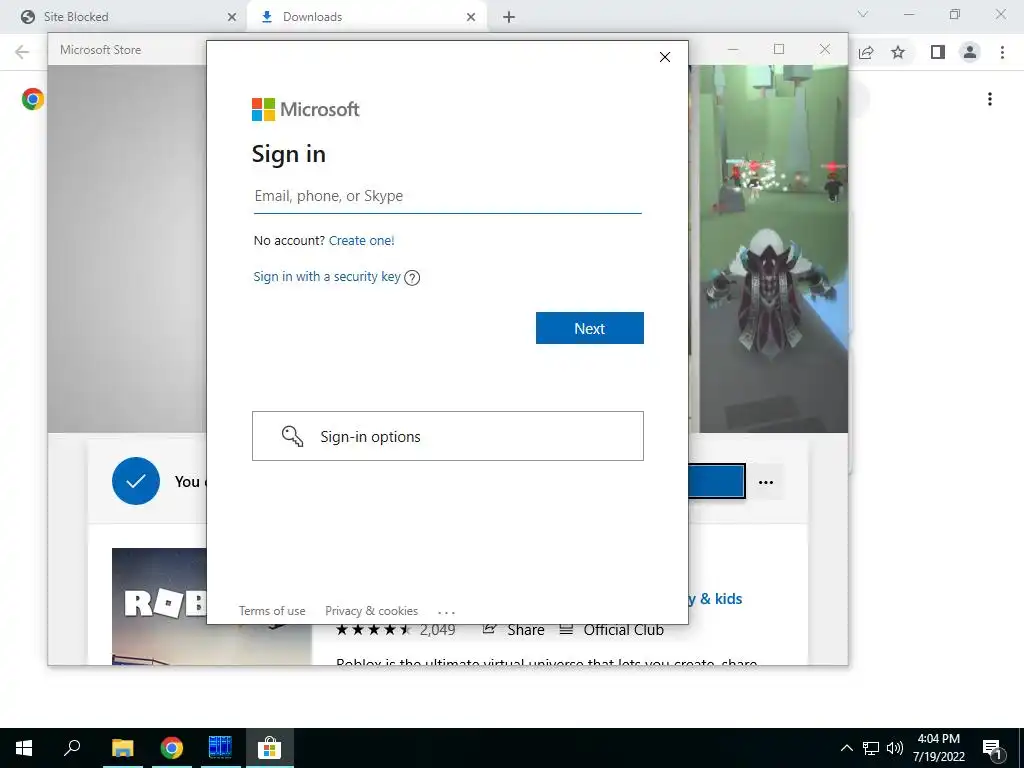The height and width of the screenshot is (768, 1024).
Task: Show more footer options ellipsis in sign-in dialog
Action: 446,612
